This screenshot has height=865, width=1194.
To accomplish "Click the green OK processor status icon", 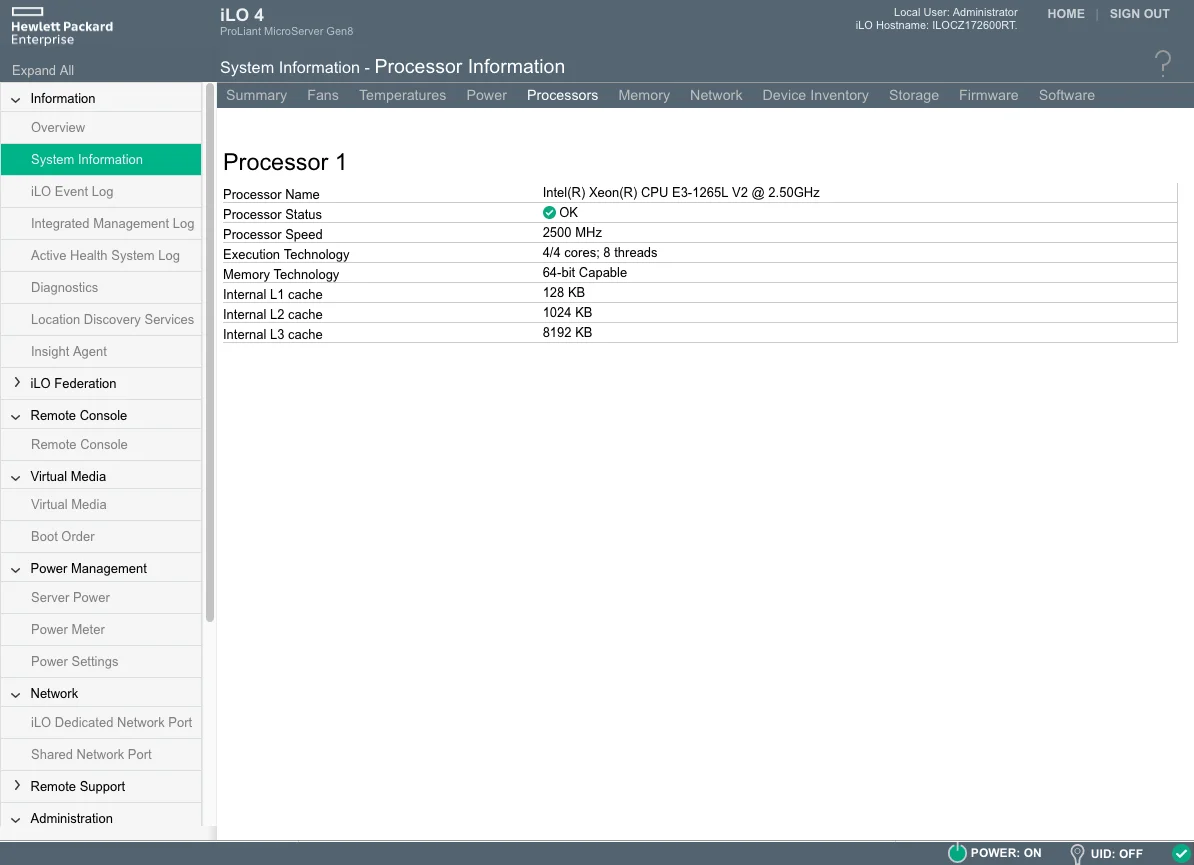I will (x=549, y=212).
